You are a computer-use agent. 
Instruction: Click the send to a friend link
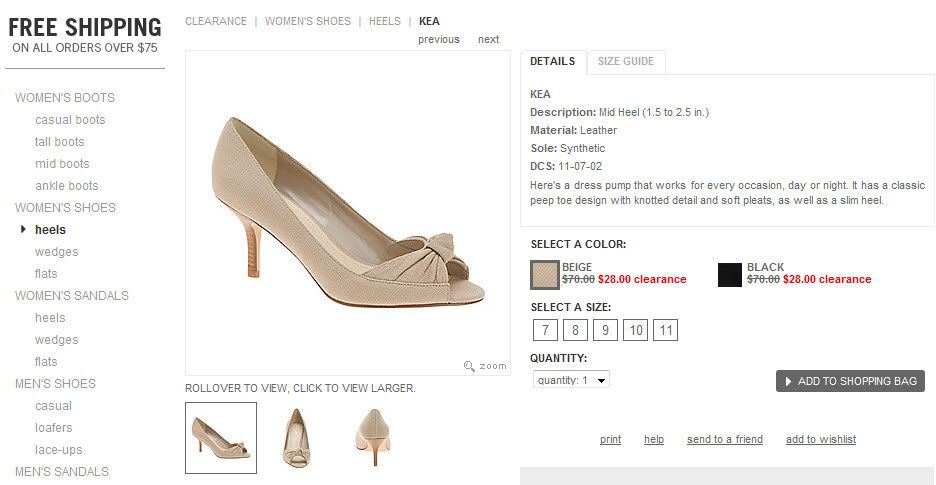click(724, 439)
